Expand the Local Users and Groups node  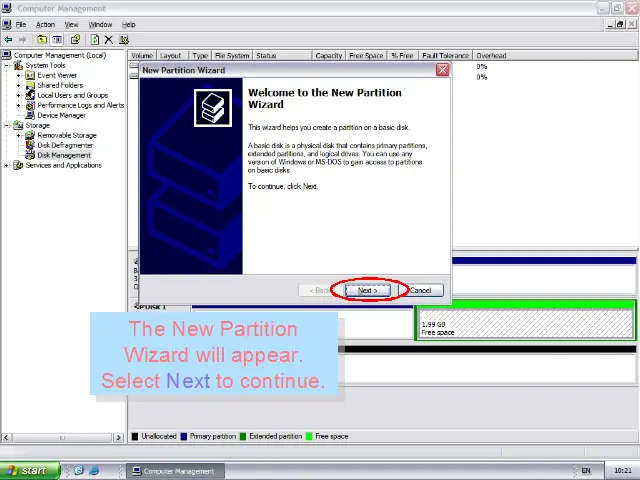coord(18,95)
